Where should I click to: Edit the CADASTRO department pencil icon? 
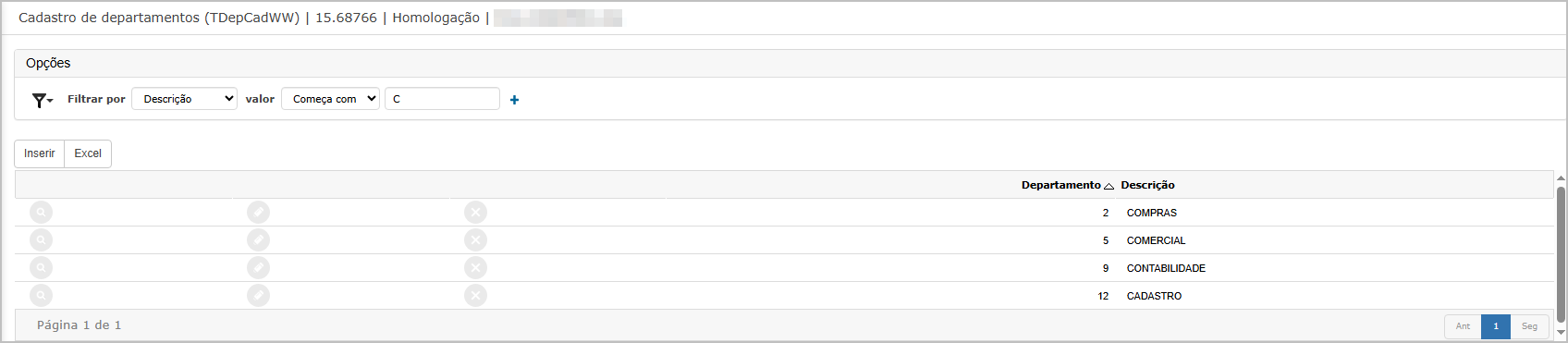point(258,296)
